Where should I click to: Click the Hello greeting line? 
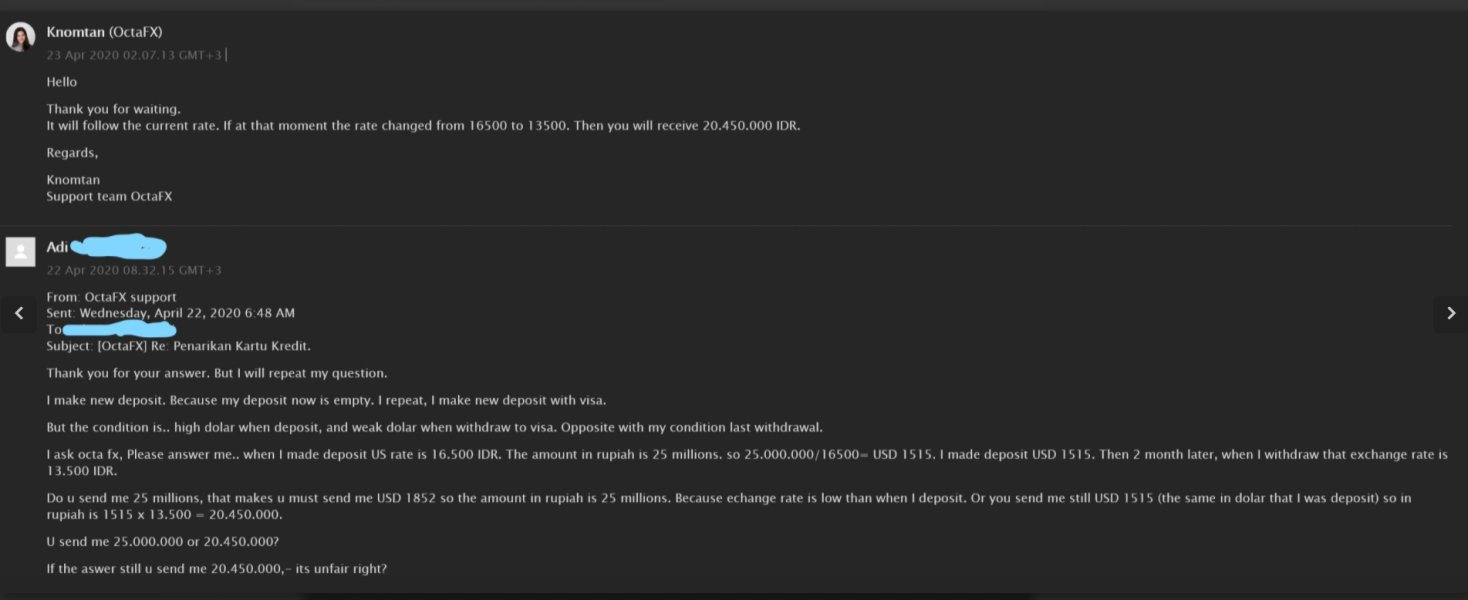click(62, 82)
